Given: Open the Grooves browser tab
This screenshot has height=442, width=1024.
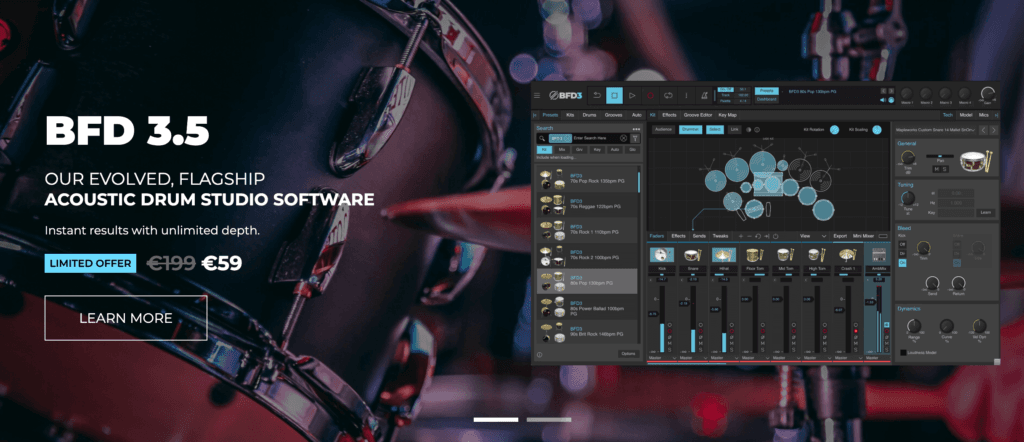Looking at the screenshot, I should 613,115.
